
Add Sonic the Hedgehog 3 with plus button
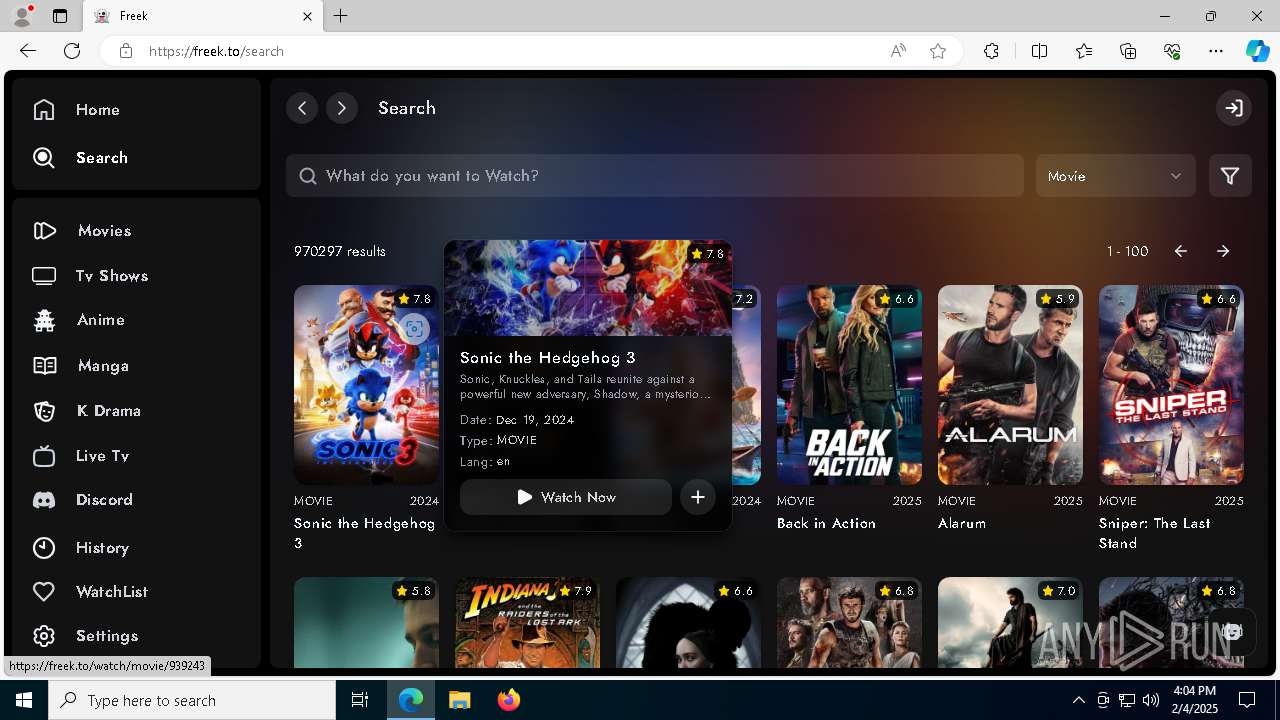coord(698,497)
